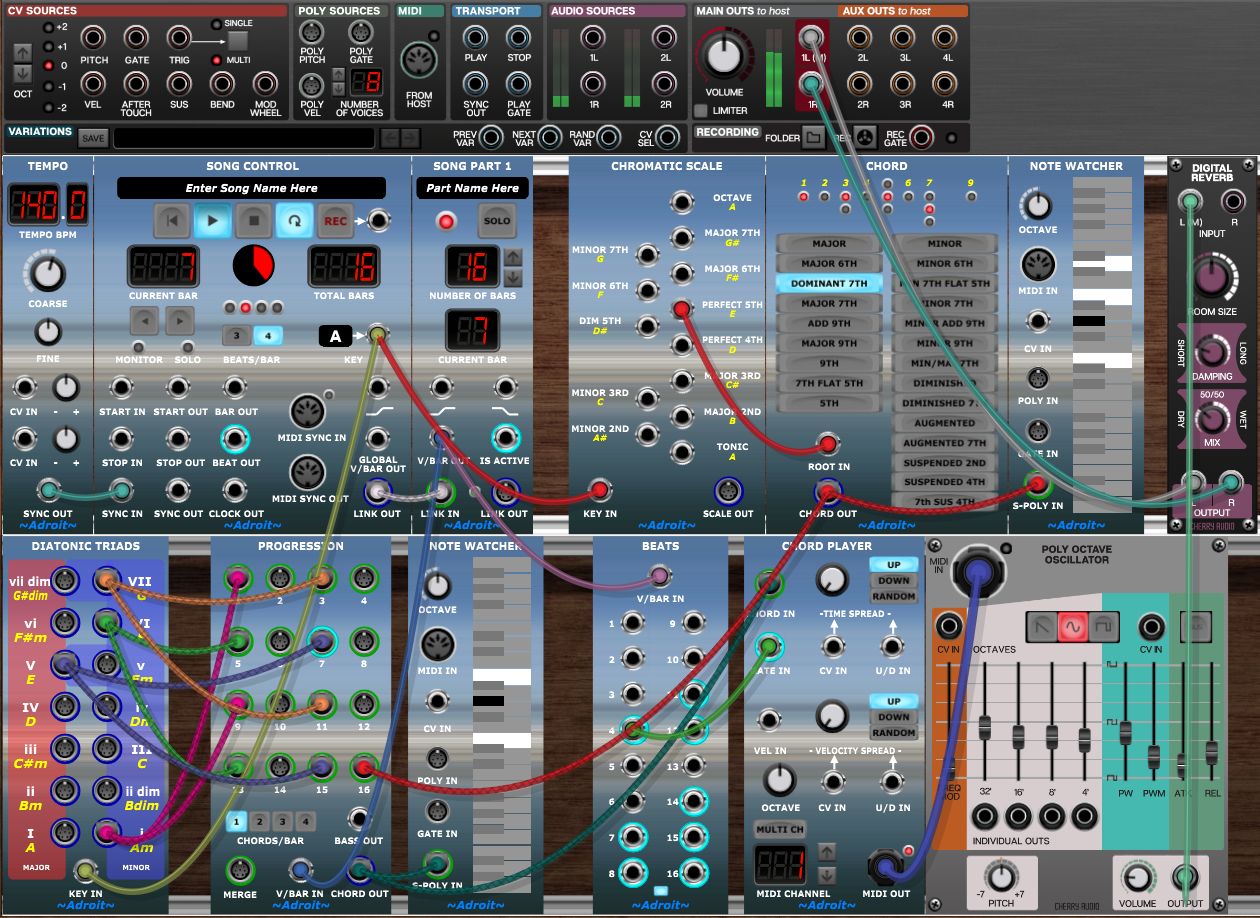Click the play button in Song Control
Screen dimensions: 1260x918
pyautogui.click(x=213, y=220)
